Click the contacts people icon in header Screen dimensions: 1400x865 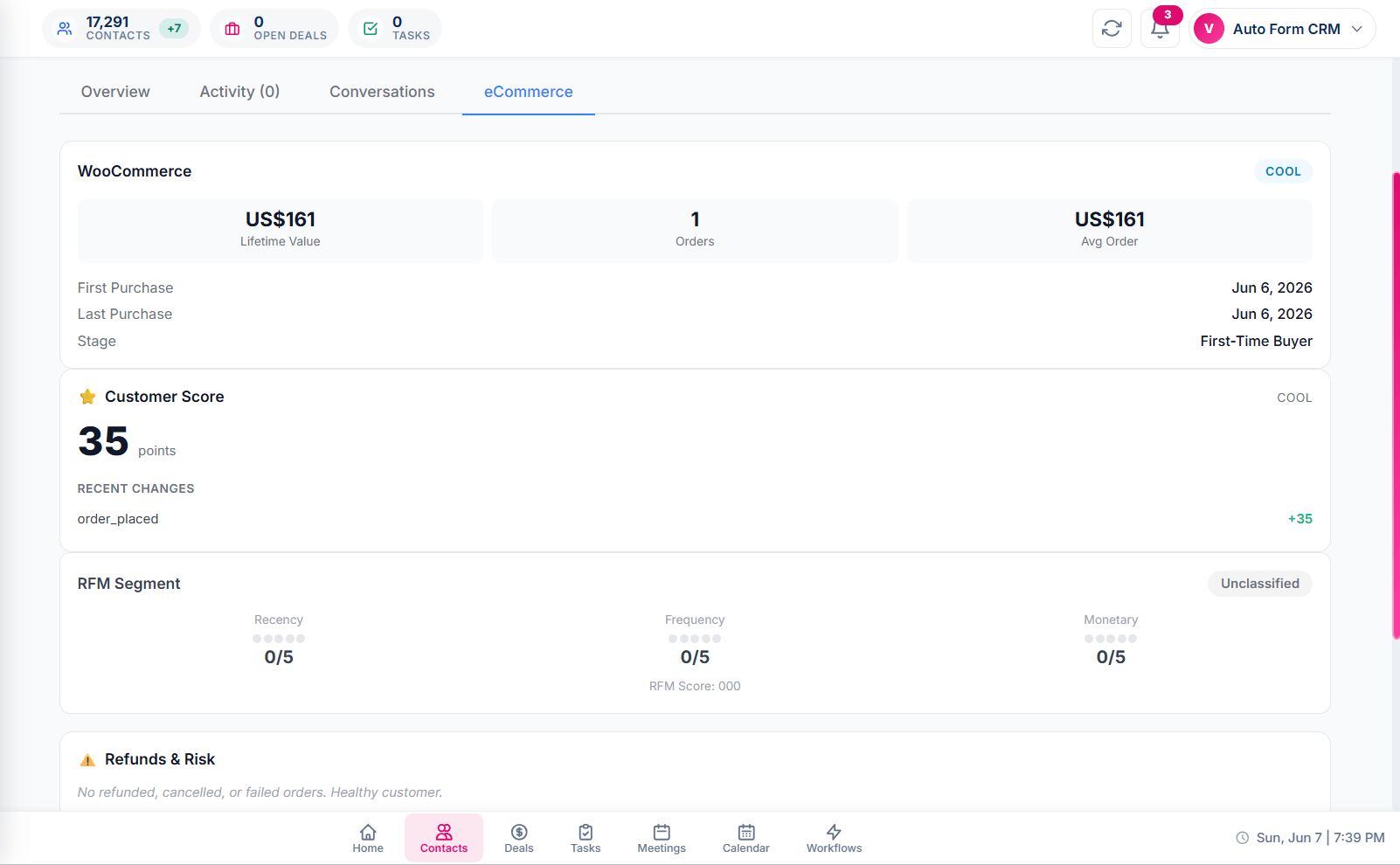point(65,29)
